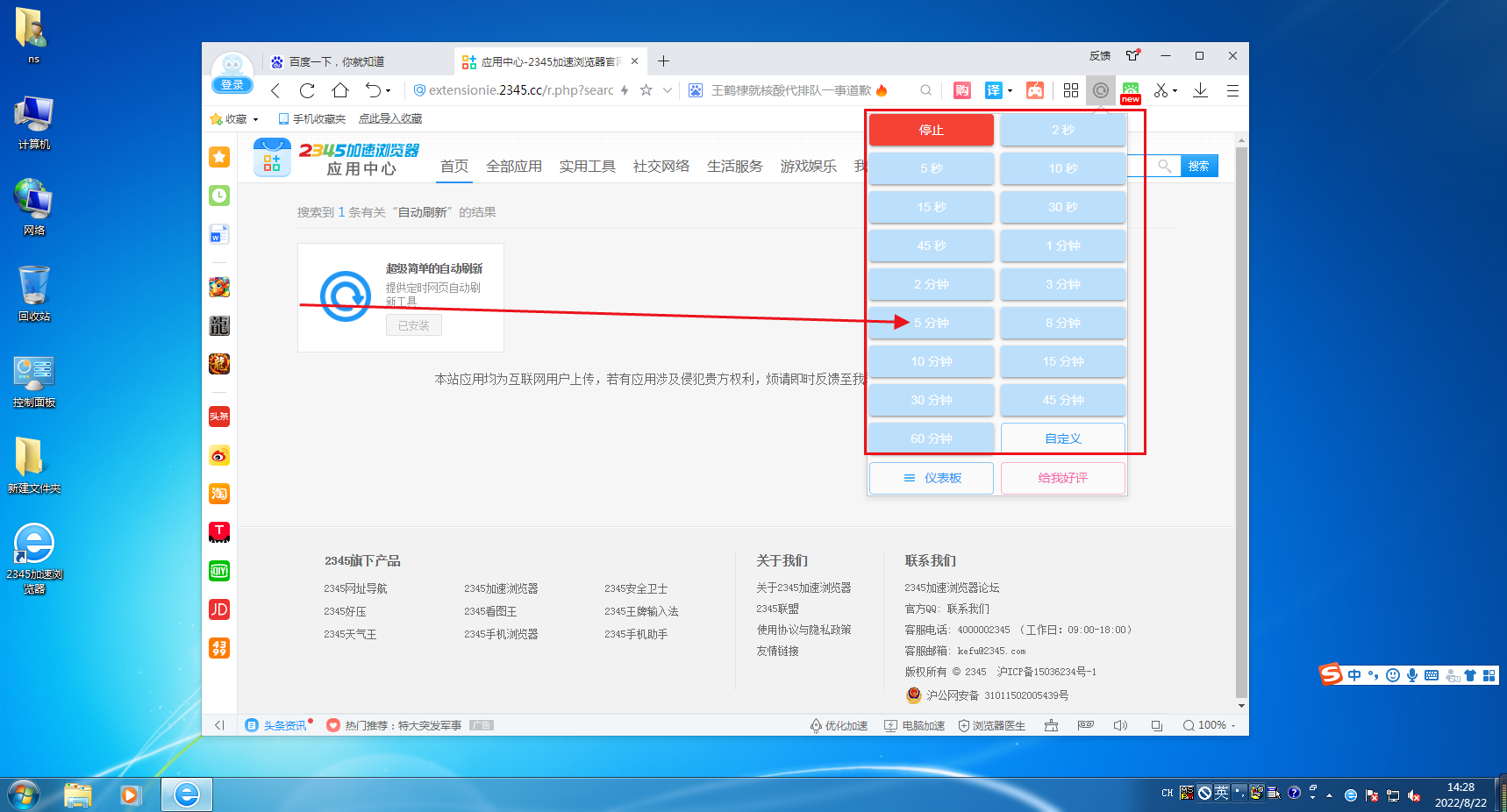Open the downloads arrow icon
The height and width of the screenshot is (812, 1507).
(1201, 90)
